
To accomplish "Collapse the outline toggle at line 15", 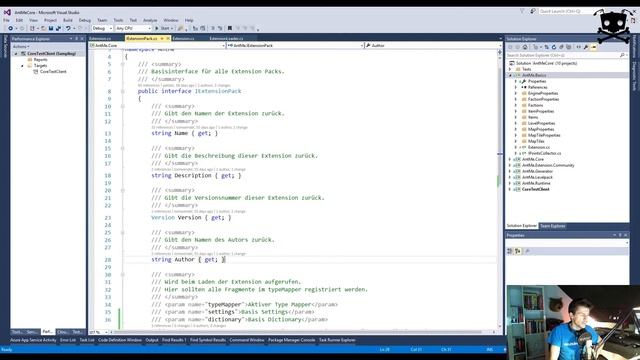I will pyautogui.click(x=122, y=148).
